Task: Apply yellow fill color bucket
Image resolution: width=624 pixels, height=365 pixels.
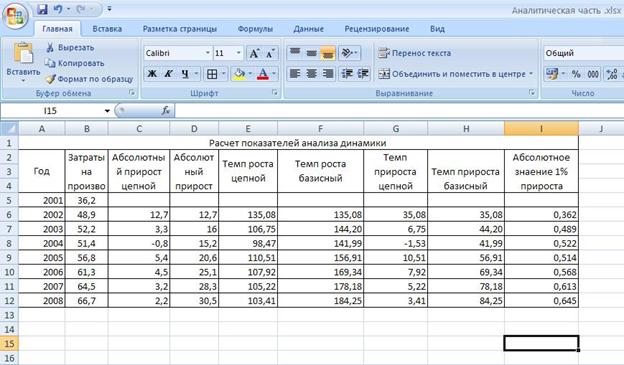Action: [x=239, y=74]
